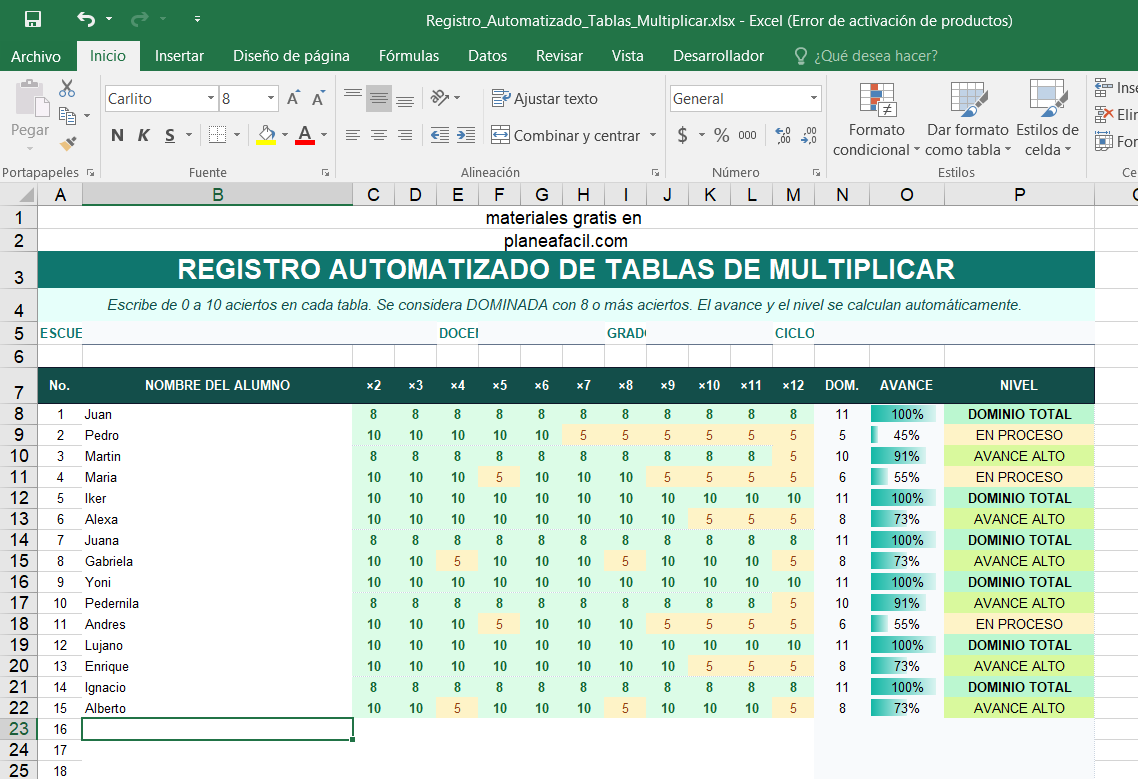The height and width of the screenshot is (779, 1138).
Task: Open the Vista tab
Action: pos(627,56)
